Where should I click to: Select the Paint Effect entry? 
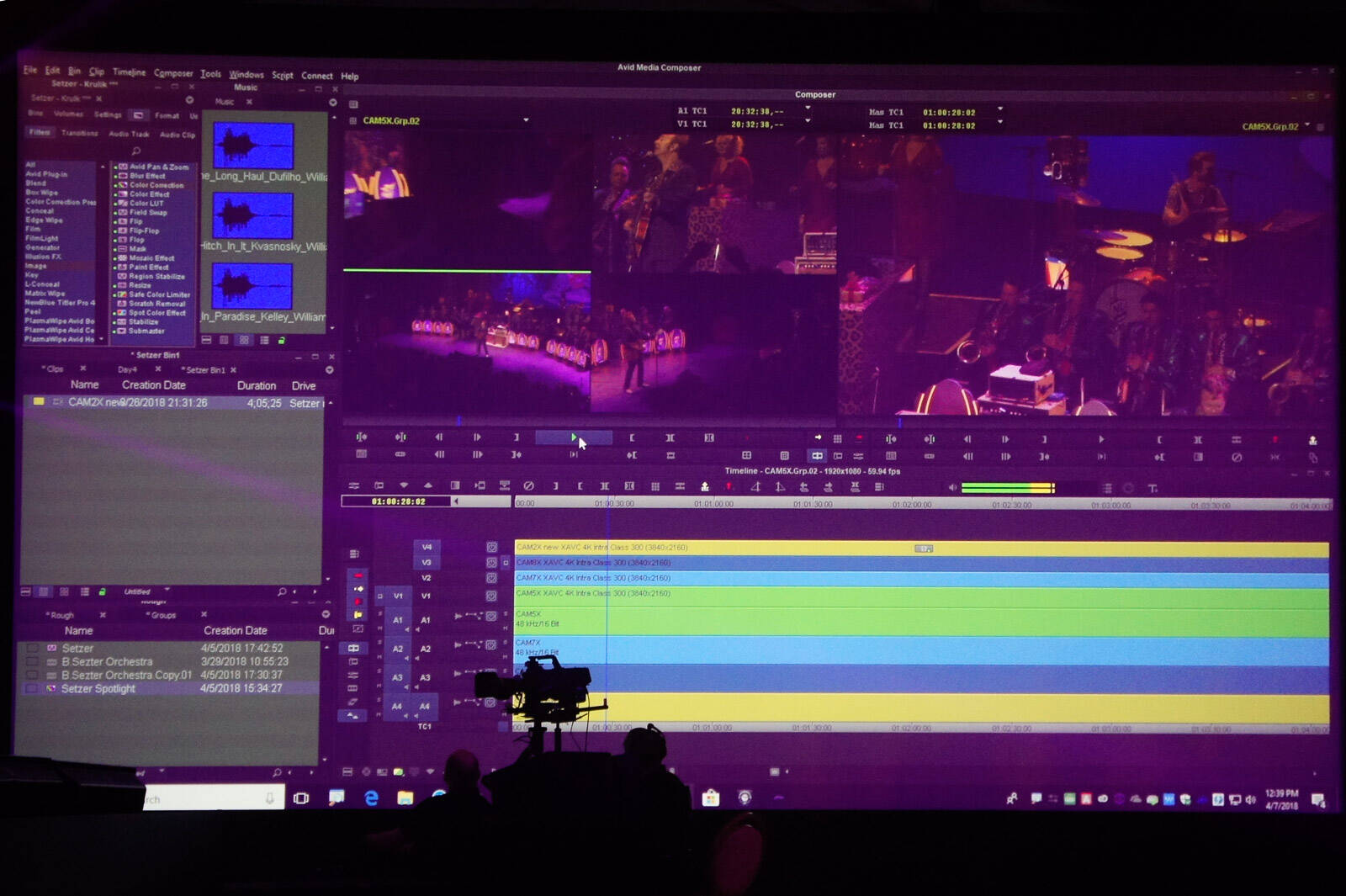pos(149,267)
